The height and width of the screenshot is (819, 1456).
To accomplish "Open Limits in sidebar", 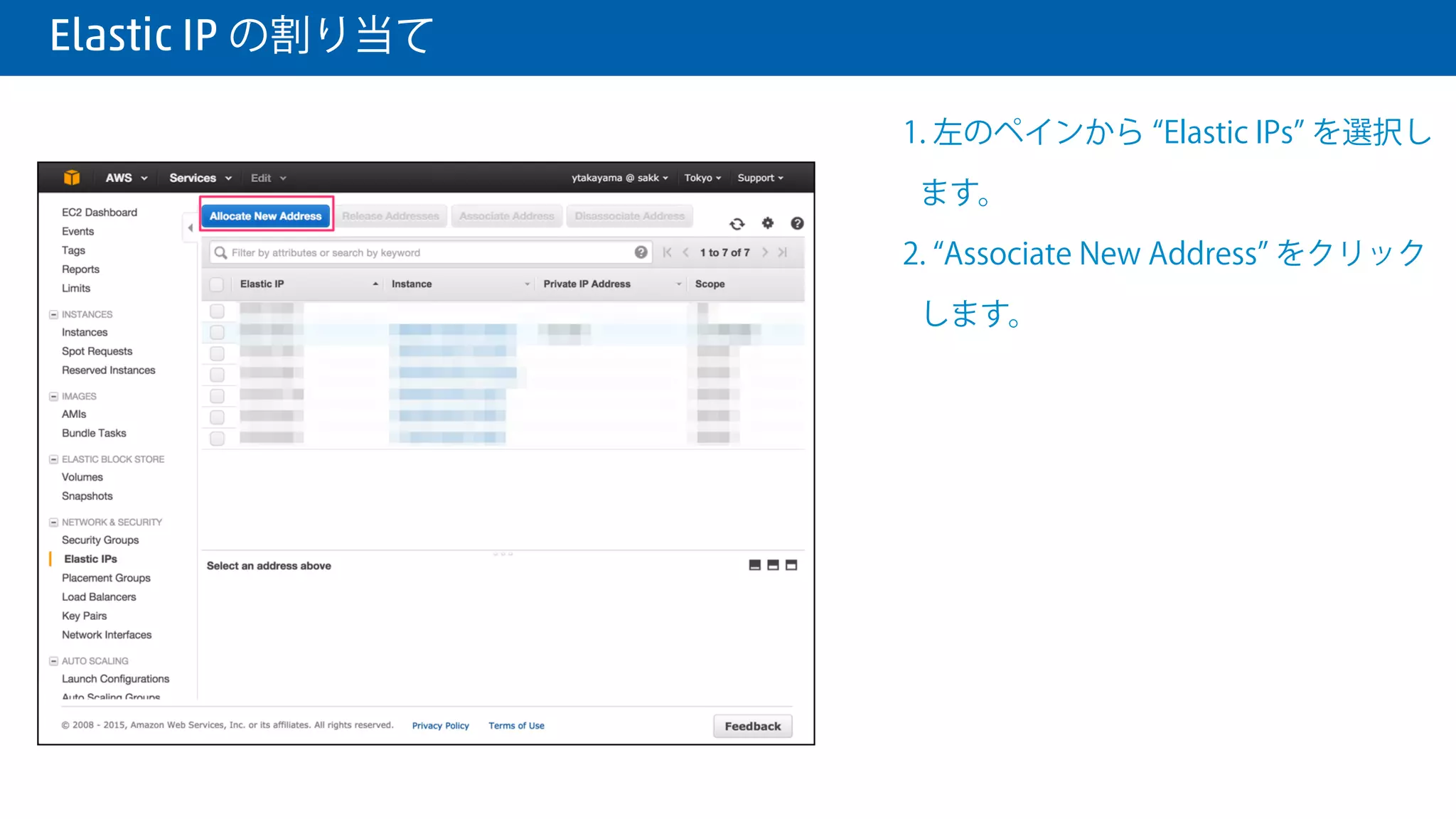I will pos(76,289).
